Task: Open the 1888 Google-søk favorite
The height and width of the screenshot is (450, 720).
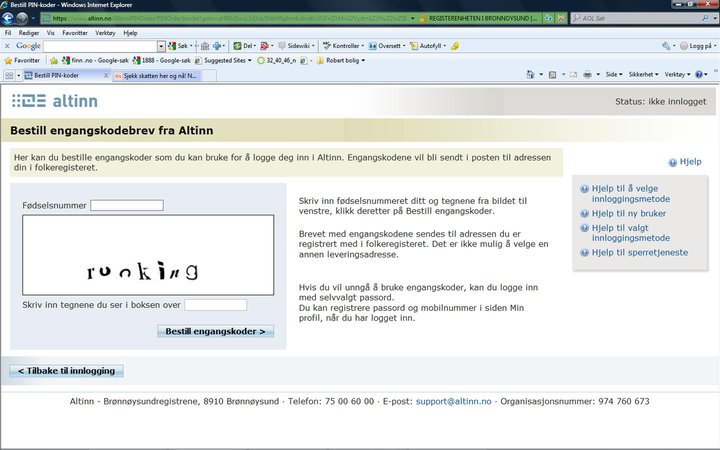Action: (x=162, y=60)
